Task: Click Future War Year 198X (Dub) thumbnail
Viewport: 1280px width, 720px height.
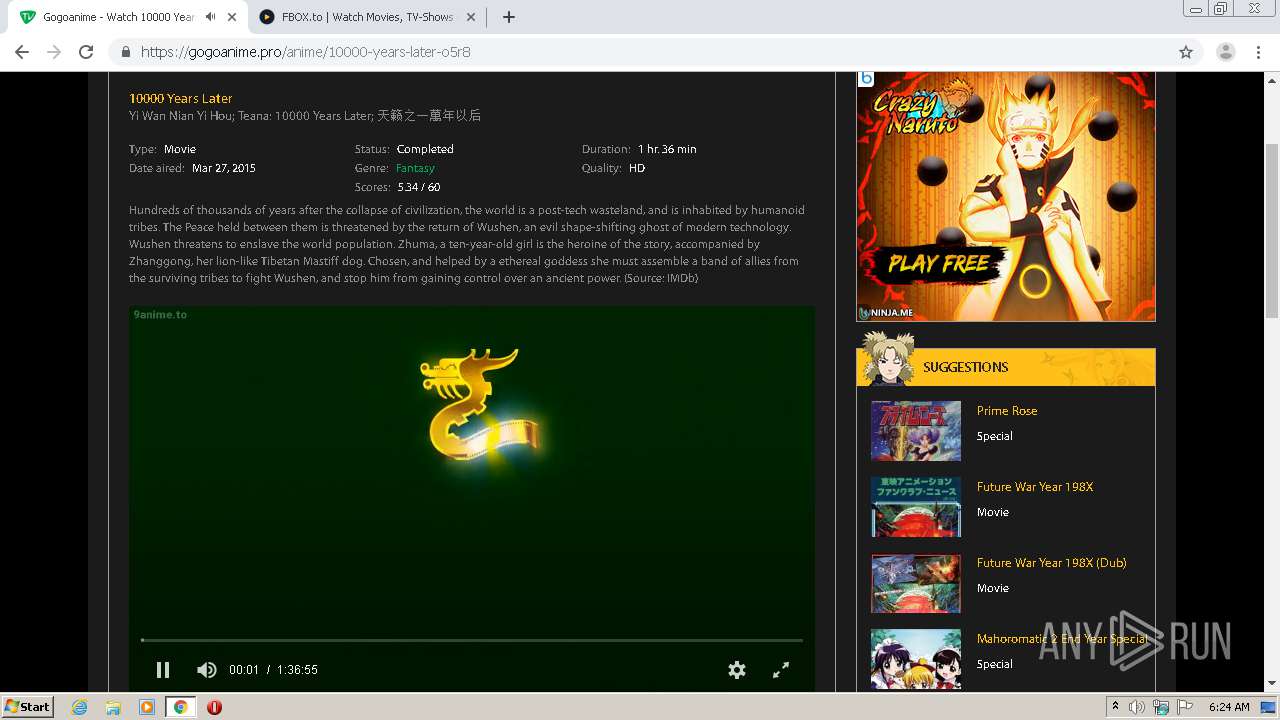Action: [x=916, y=583]
